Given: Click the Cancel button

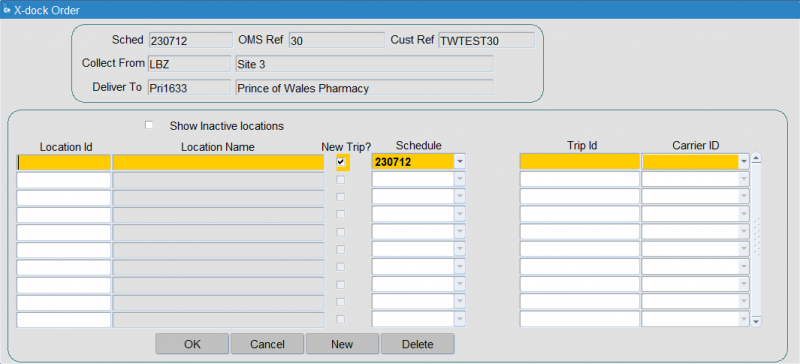Looking at the screenshot, I should (x=267, y=344).
